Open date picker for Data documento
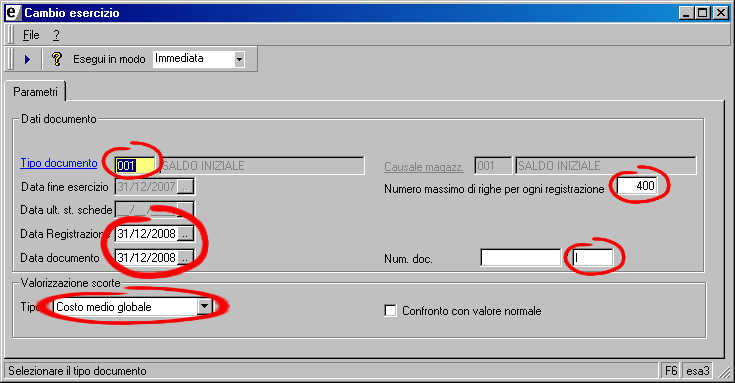 point(186,258)
